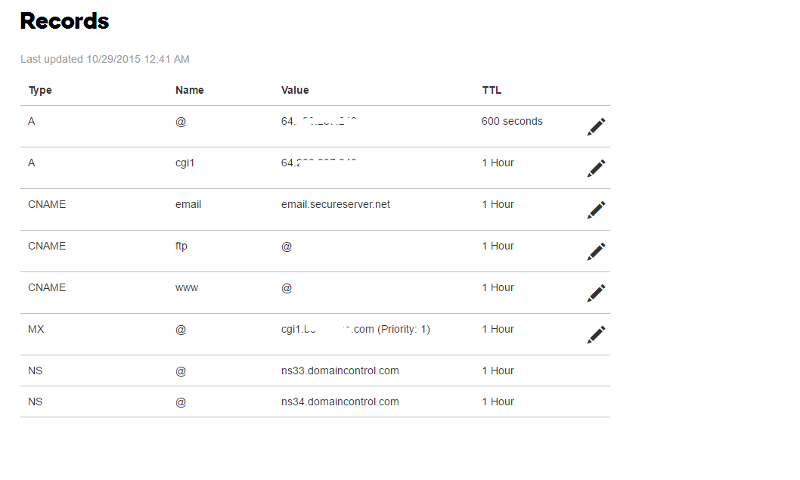Screen dimensions: 800x480
Task: Edit the MX record pencil icon
Action: (x=596, y=335)
